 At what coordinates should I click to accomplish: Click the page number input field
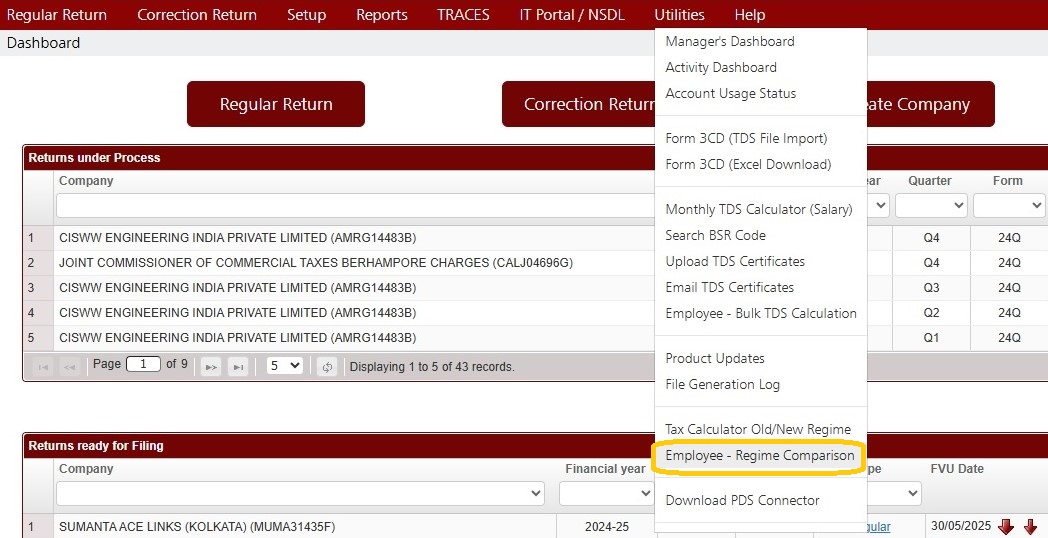coord(143,364)
